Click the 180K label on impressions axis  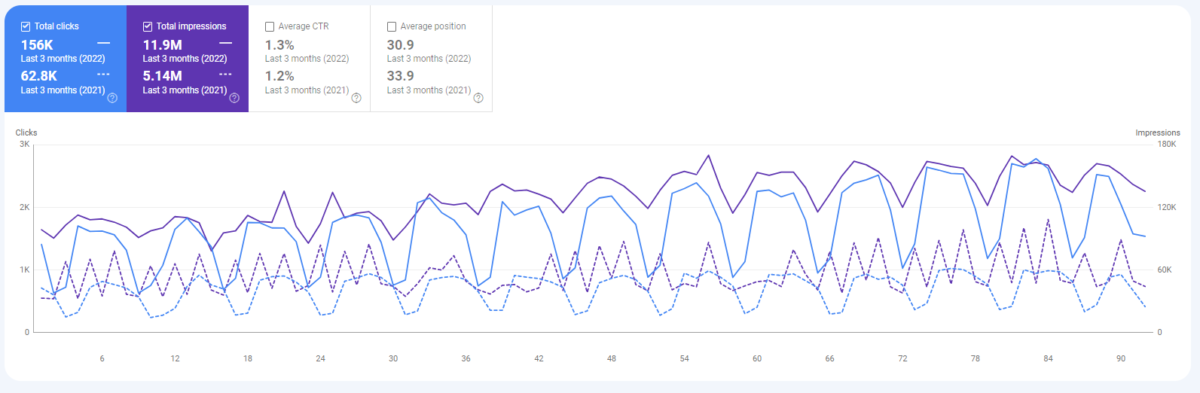coord(1168,145)
